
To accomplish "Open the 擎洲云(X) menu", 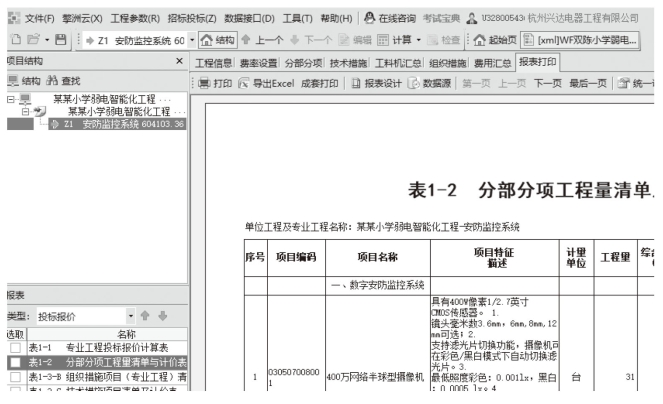I will 82,19.
